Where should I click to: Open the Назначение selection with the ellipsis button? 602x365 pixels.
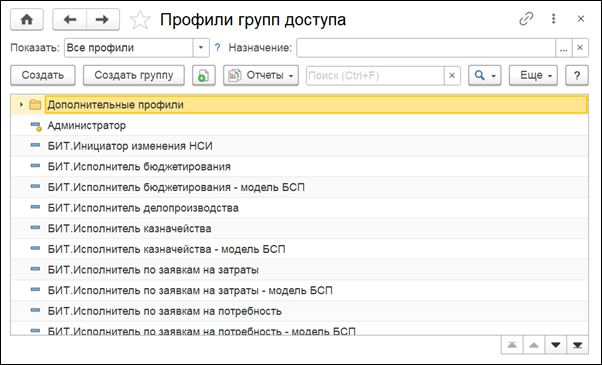coord(564,48)
